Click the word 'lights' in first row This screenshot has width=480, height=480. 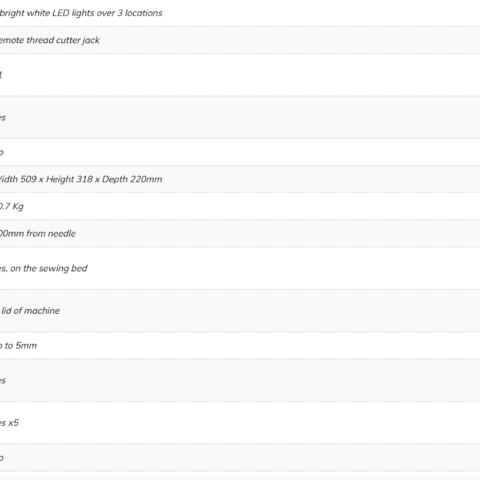coord(82,13)
